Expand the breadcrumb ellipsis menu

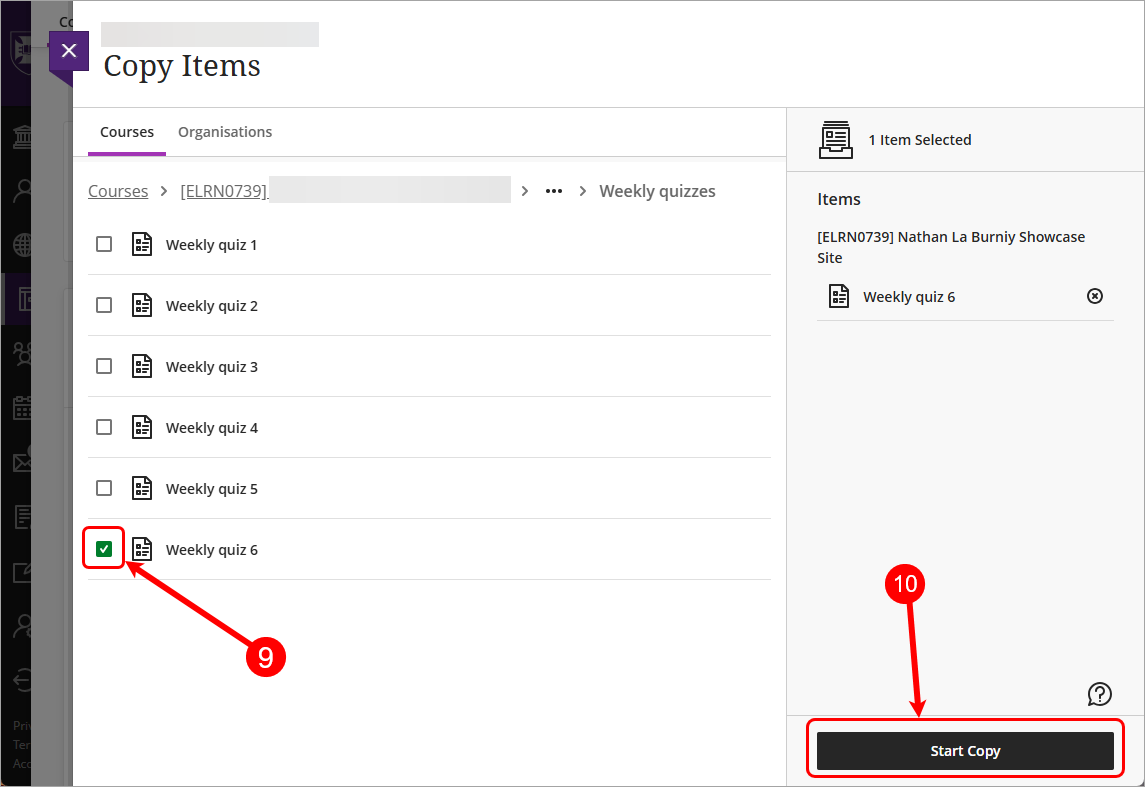(x=554, y=191)
